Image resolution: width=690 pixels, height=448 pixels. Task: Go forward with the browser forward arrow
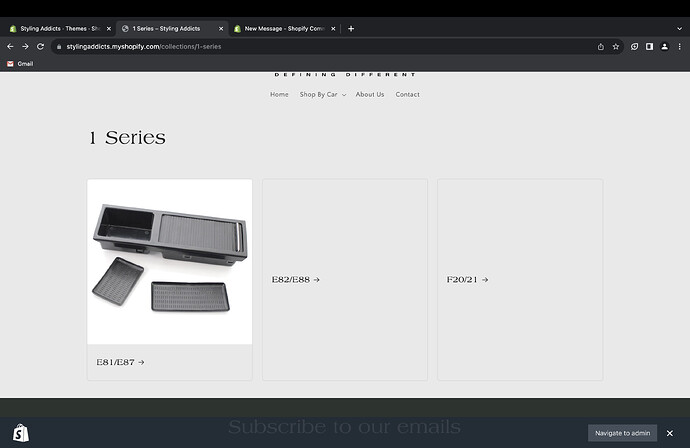[25, 46]
